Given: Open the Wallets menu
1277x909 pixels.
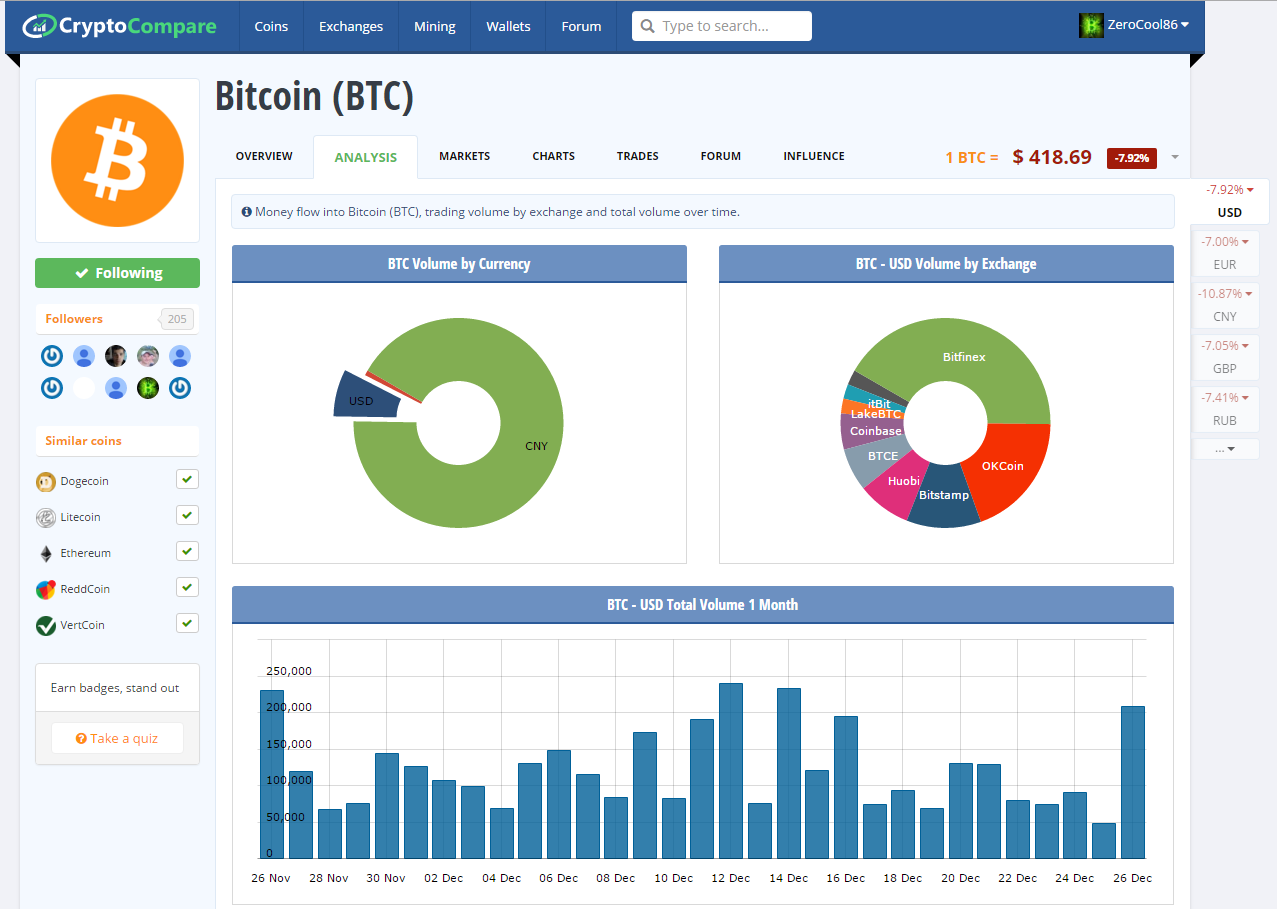Looking at the screenshot, I should (509, 26).
